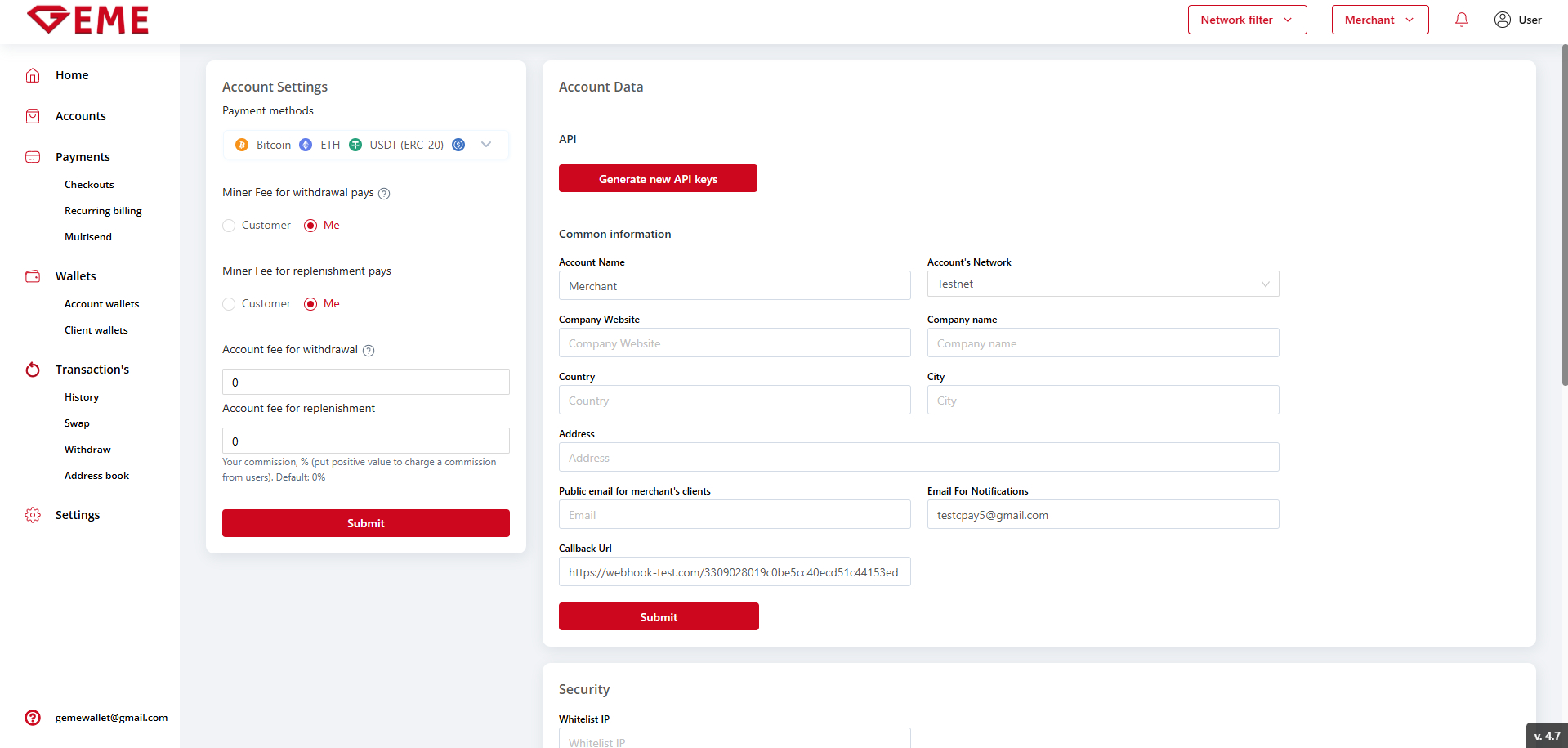Click the Settings gear icon in sidebar

coord(33,515)
